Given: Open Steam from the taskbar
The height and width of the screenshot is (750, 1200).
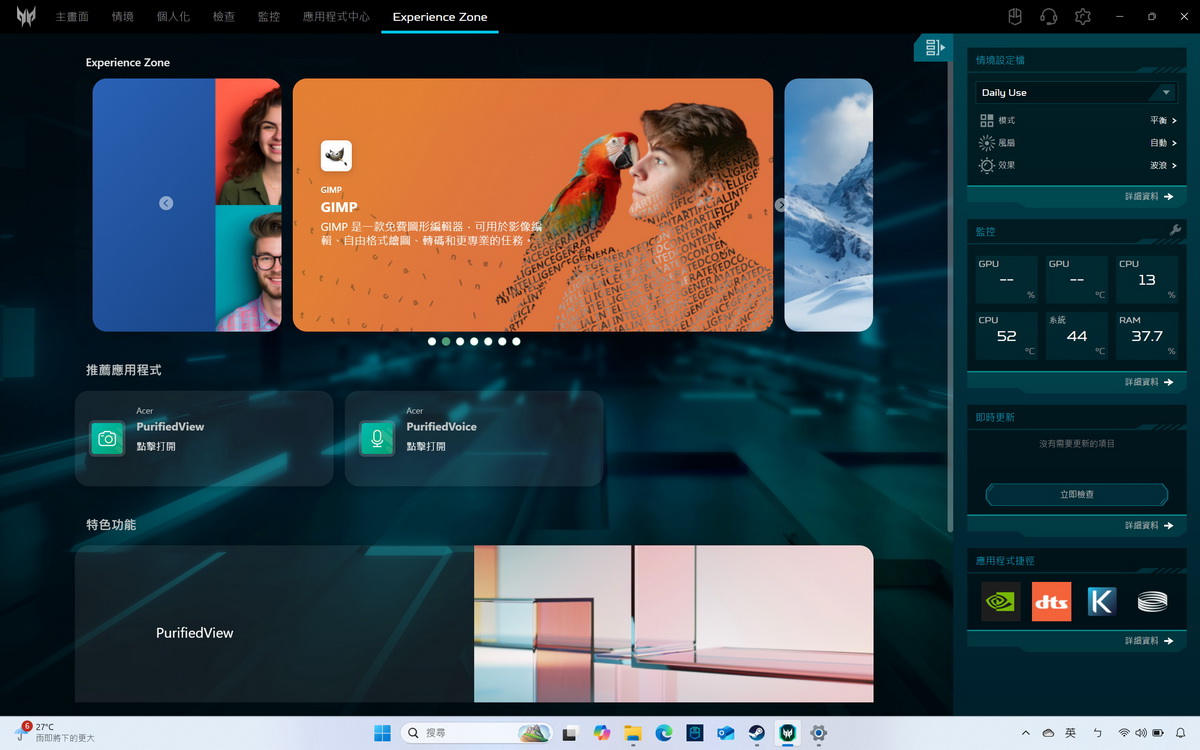Looking at the screenshot, I should 756,733.
